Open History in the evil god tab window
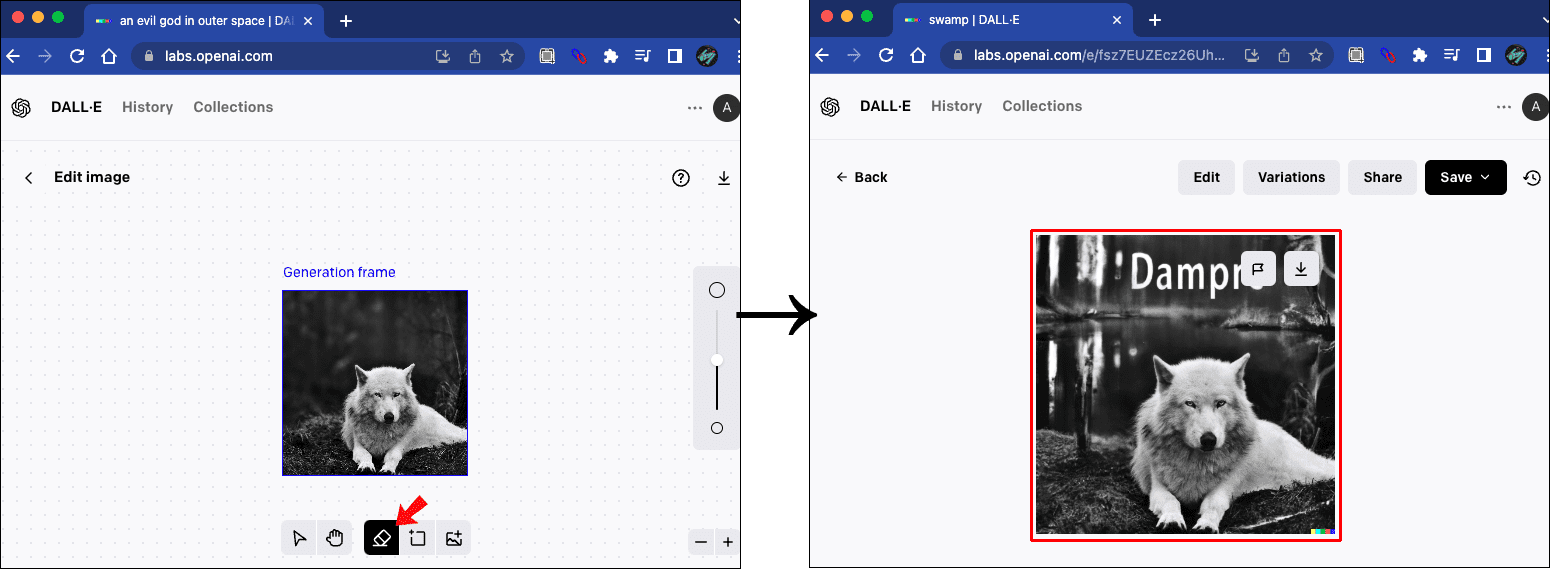Image resolution: width=1550 pixels, height=569 pixels. (148, 107)
